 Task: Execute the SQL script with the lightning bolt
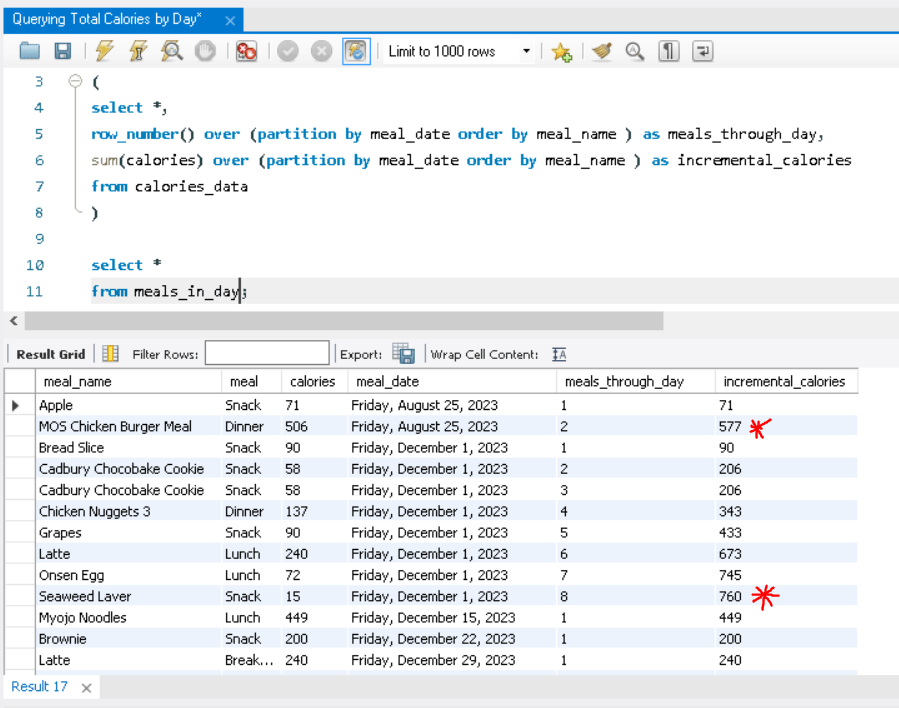click(x=104, y=51)
